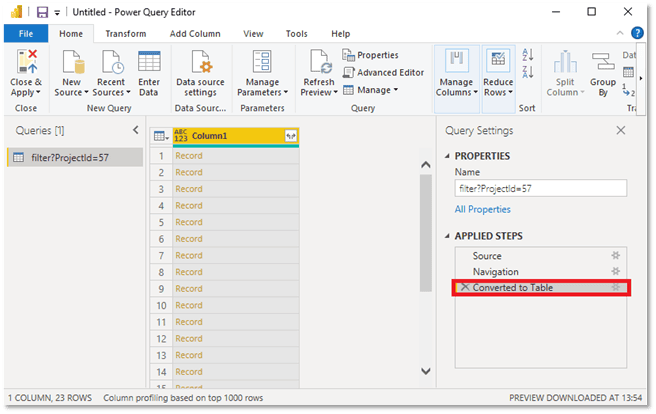Viewport: 656px width, 414px height.
Task: Switch to the View tab
Action: click(253, 33)
